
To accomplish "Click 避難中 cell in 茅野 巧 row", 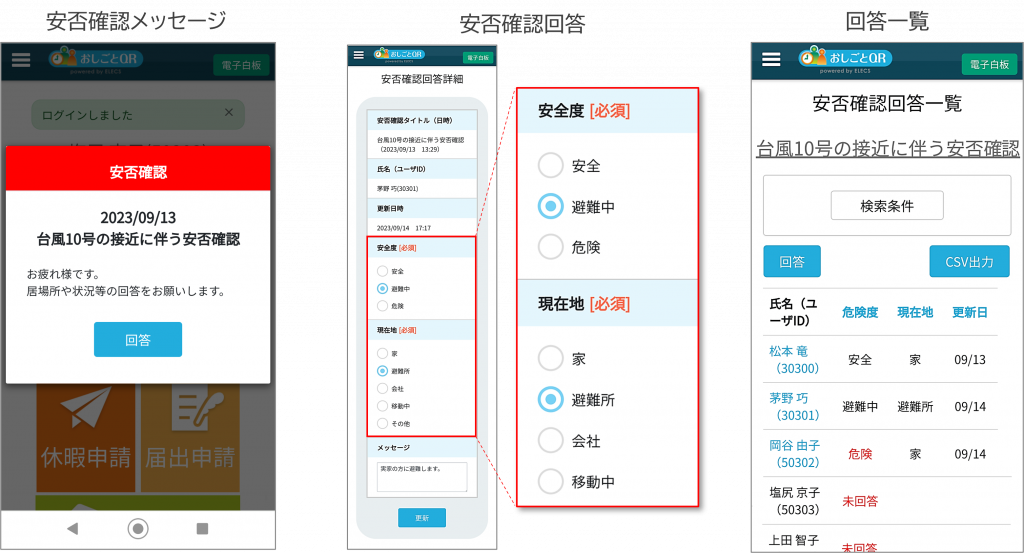I will click(859, 407).
